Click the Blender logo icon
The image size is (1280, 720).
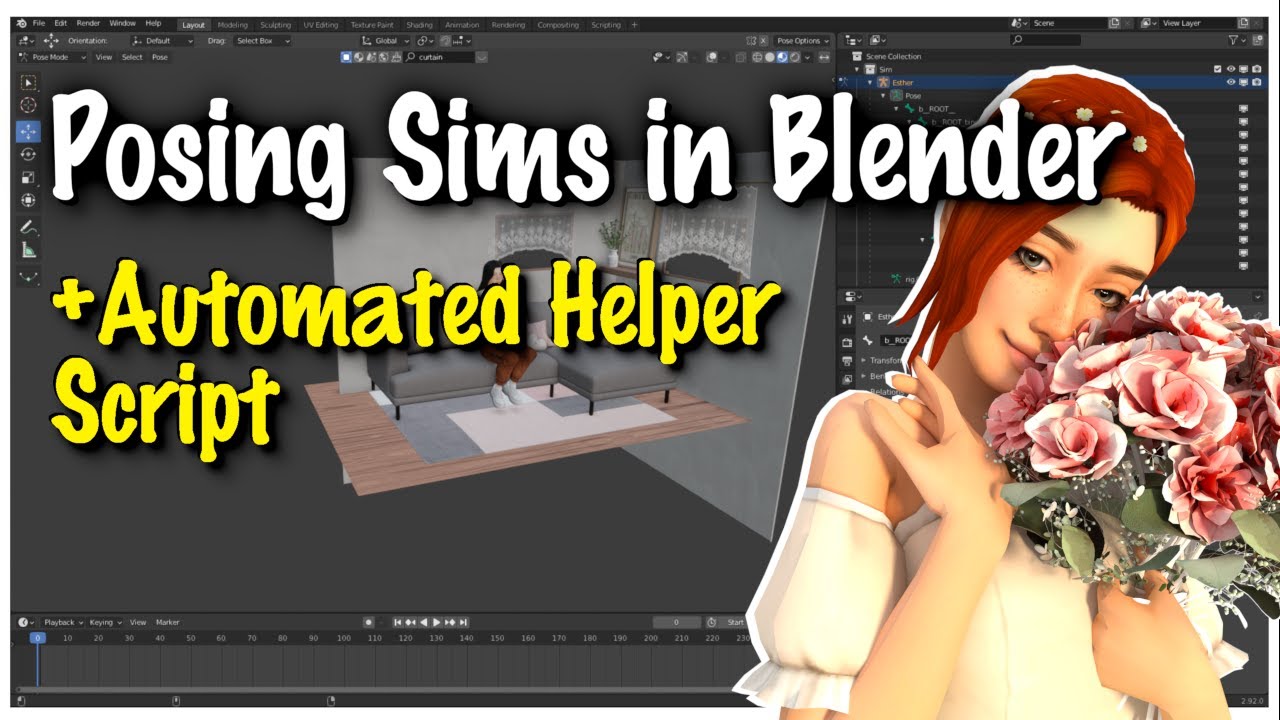[21, 23]
